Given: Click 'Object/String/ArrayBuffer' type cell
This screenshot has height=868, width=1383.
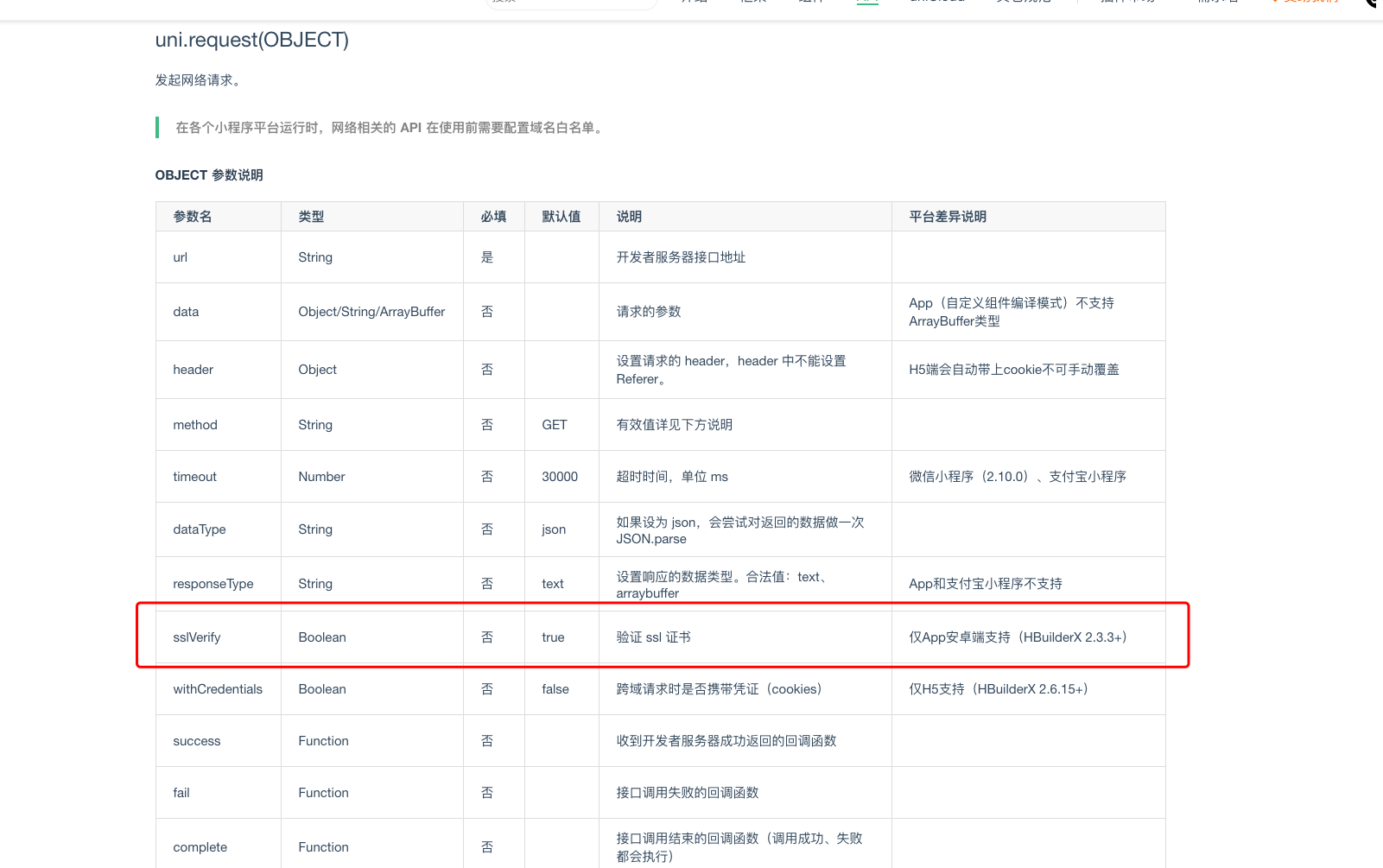Looking at the screenshot, I should click(371, 312).
